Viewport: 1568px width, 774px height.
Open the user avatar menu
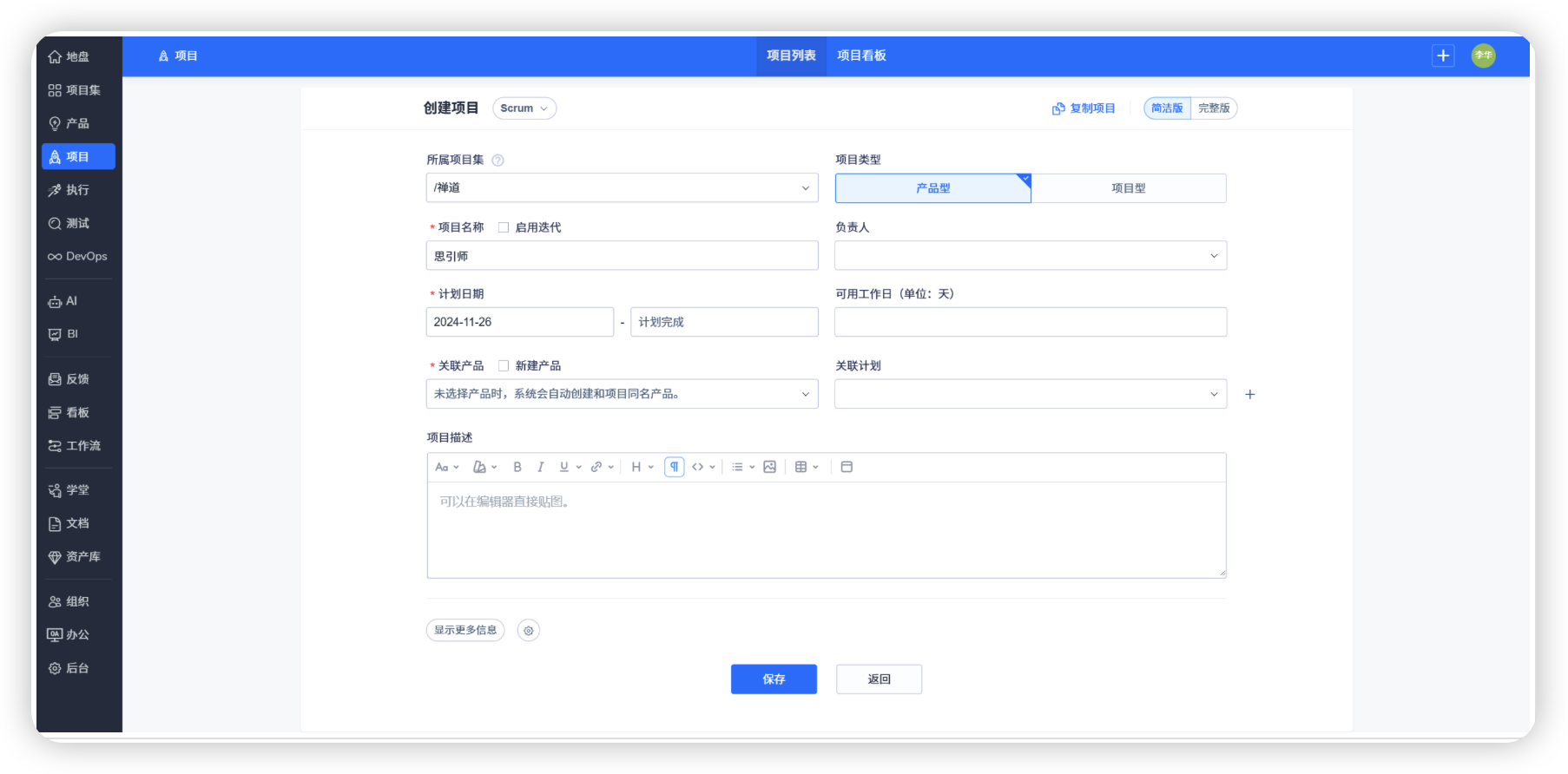click(x=1484, y=56)
